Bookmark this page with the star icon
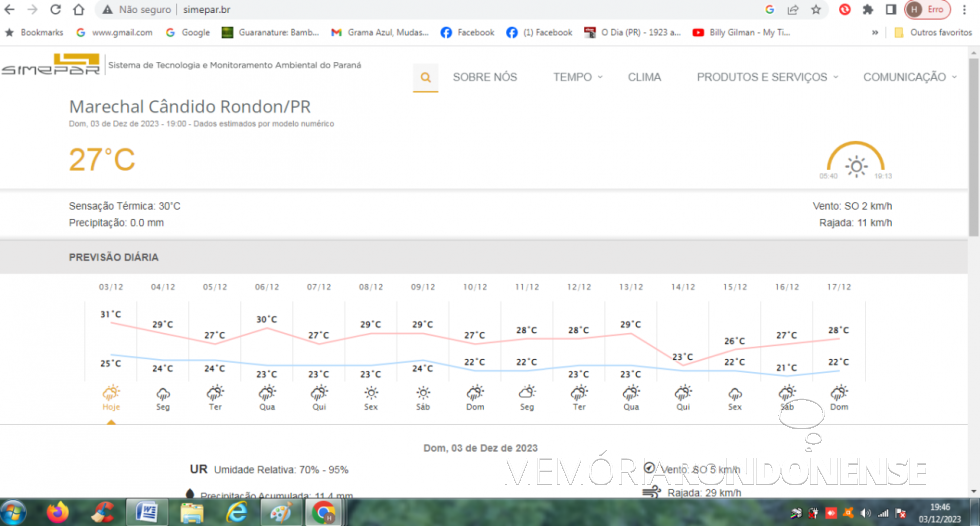 pos(817,9)
